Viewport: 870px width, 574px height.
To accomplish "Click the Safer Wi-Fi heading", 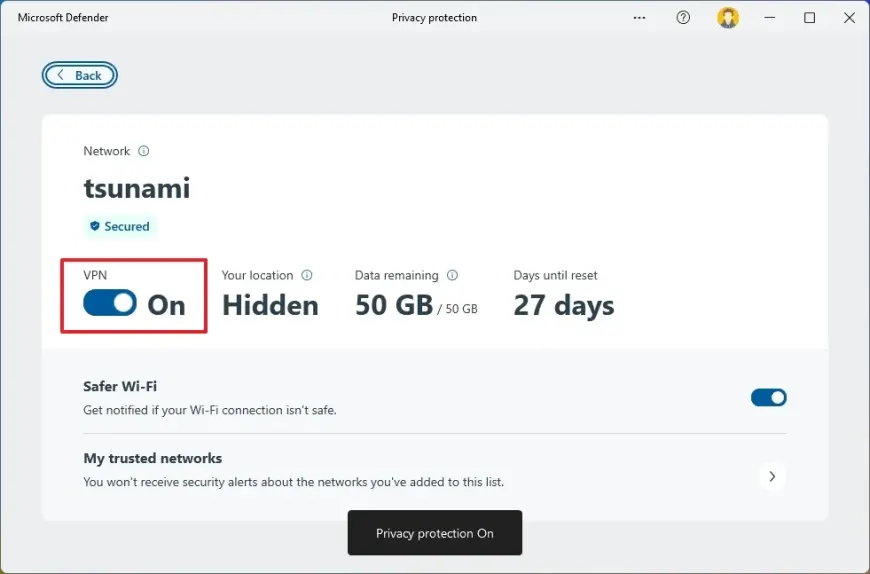I will (120, 386).
